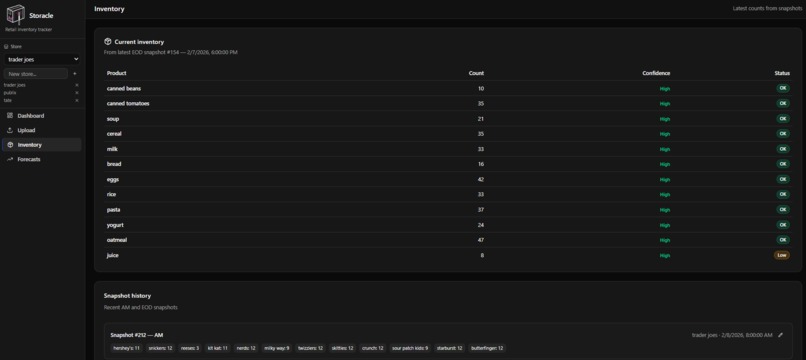Screen dimensions: 806x360
Task: Select the canned tomatoes row name
Action: pos(129,103)
